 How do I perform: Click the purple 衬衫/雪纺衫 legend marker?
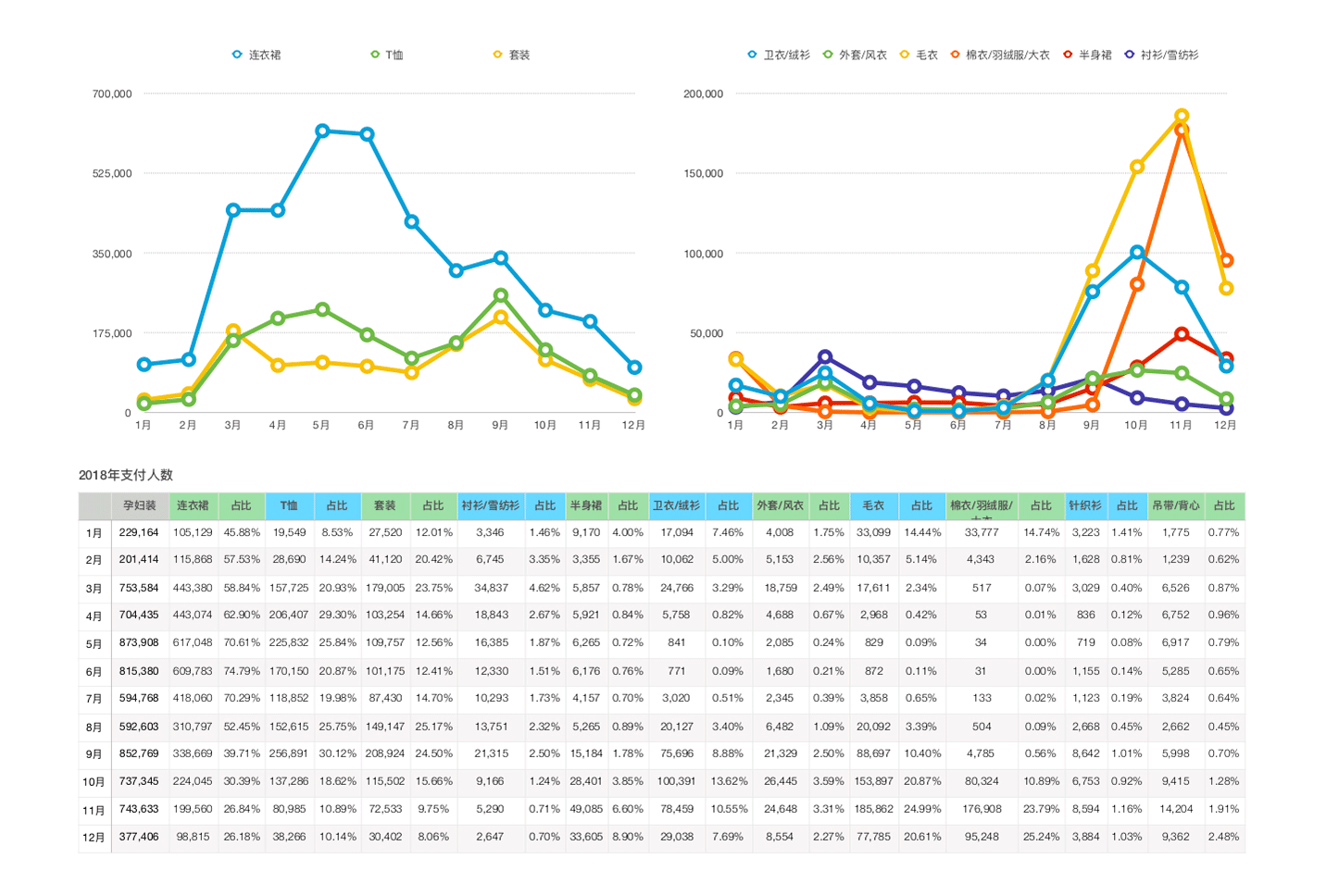(x=1129, y=55)
